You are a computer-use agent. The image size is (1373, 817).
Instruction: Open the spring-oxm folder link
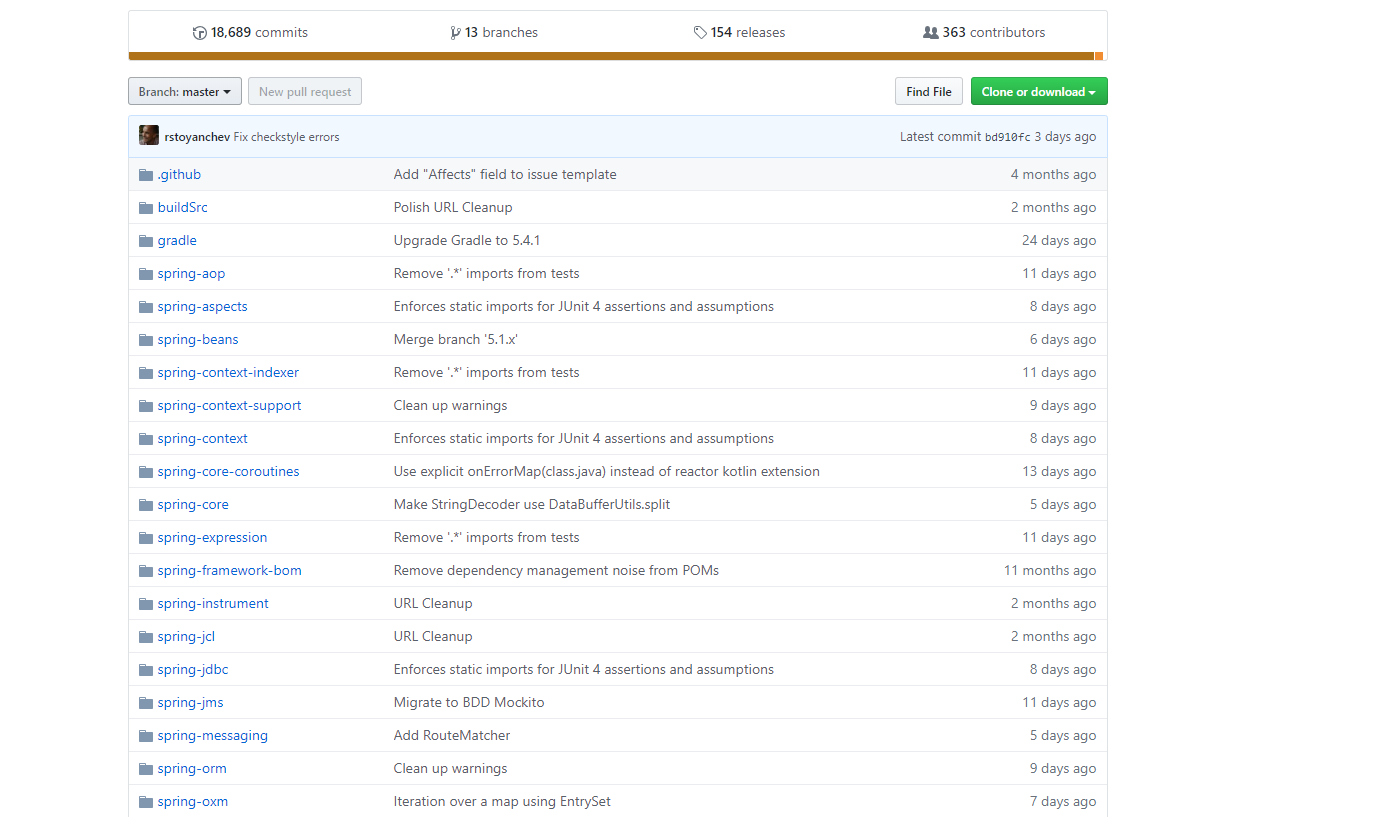[x=193, y=802]
